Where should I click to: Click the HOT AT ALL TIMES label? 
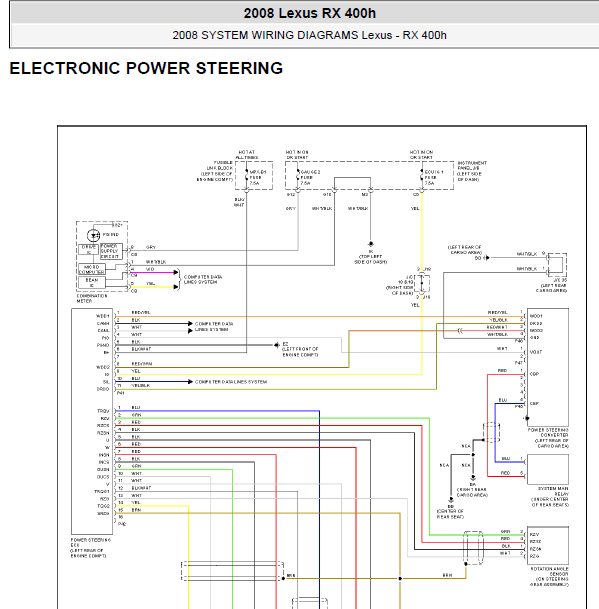click(x=247, y=155)
